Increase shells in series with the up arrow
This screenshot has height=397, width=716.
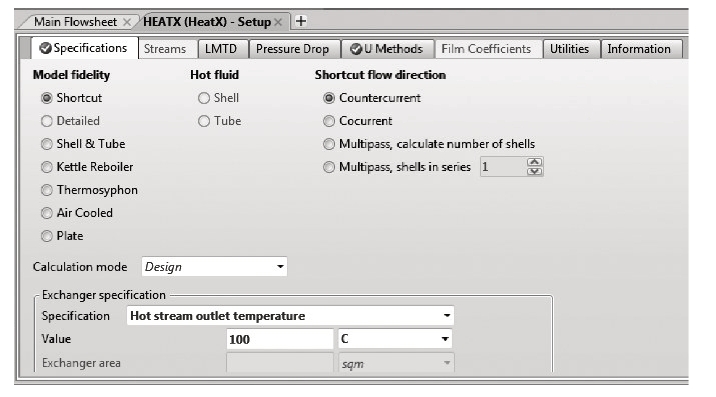(x=534, y=162)
